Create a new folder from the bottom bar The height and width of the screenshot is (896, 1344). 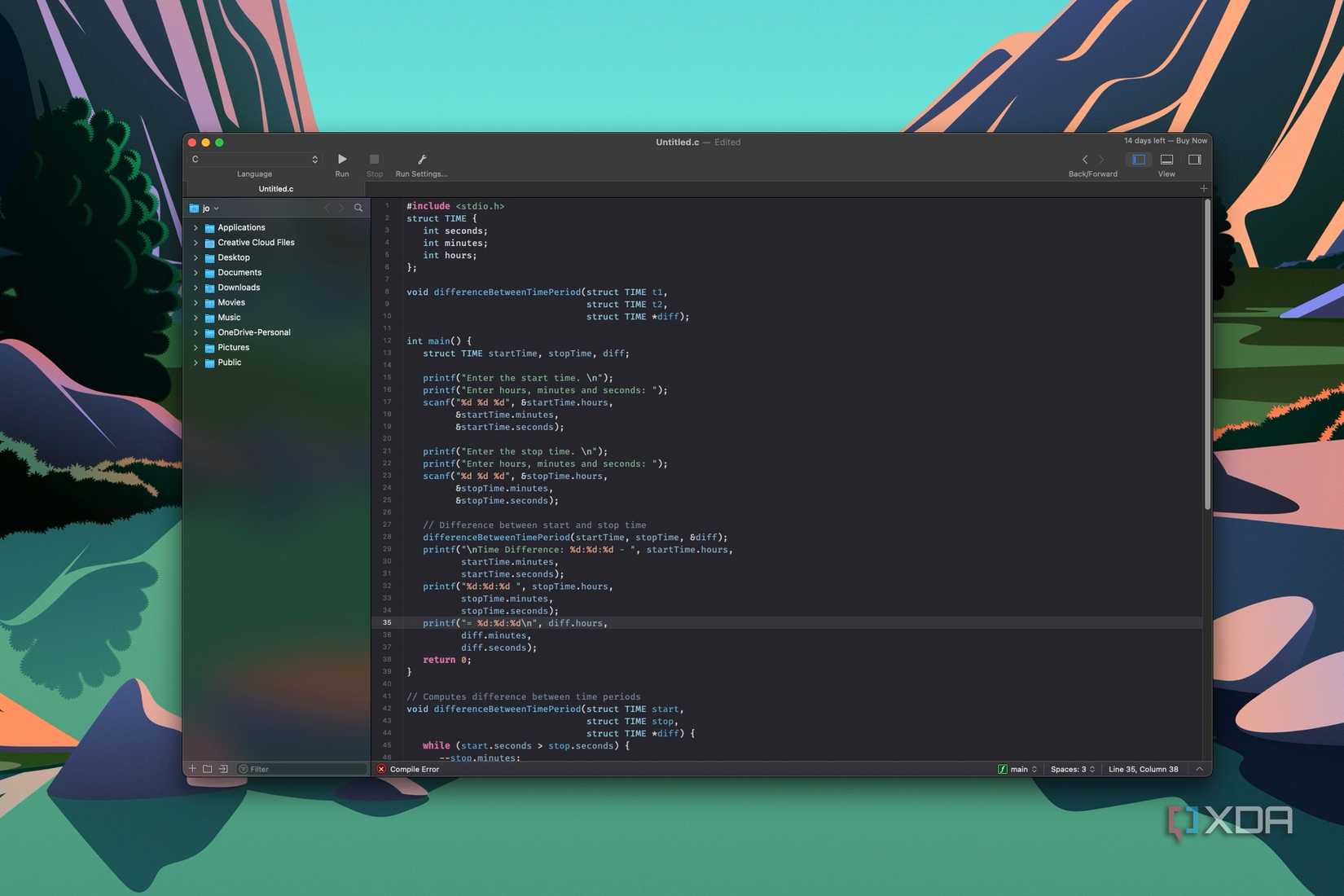[x=207, y=768]
